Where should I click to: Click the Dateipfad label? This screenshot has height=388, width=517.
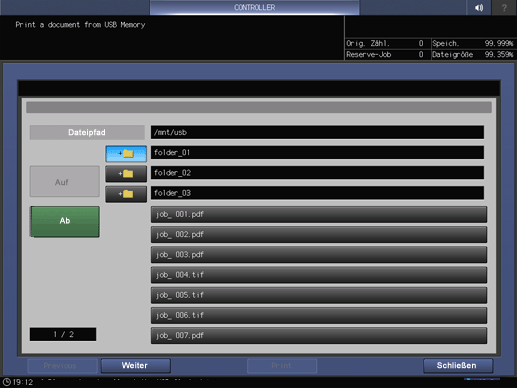tap(87, 132)
